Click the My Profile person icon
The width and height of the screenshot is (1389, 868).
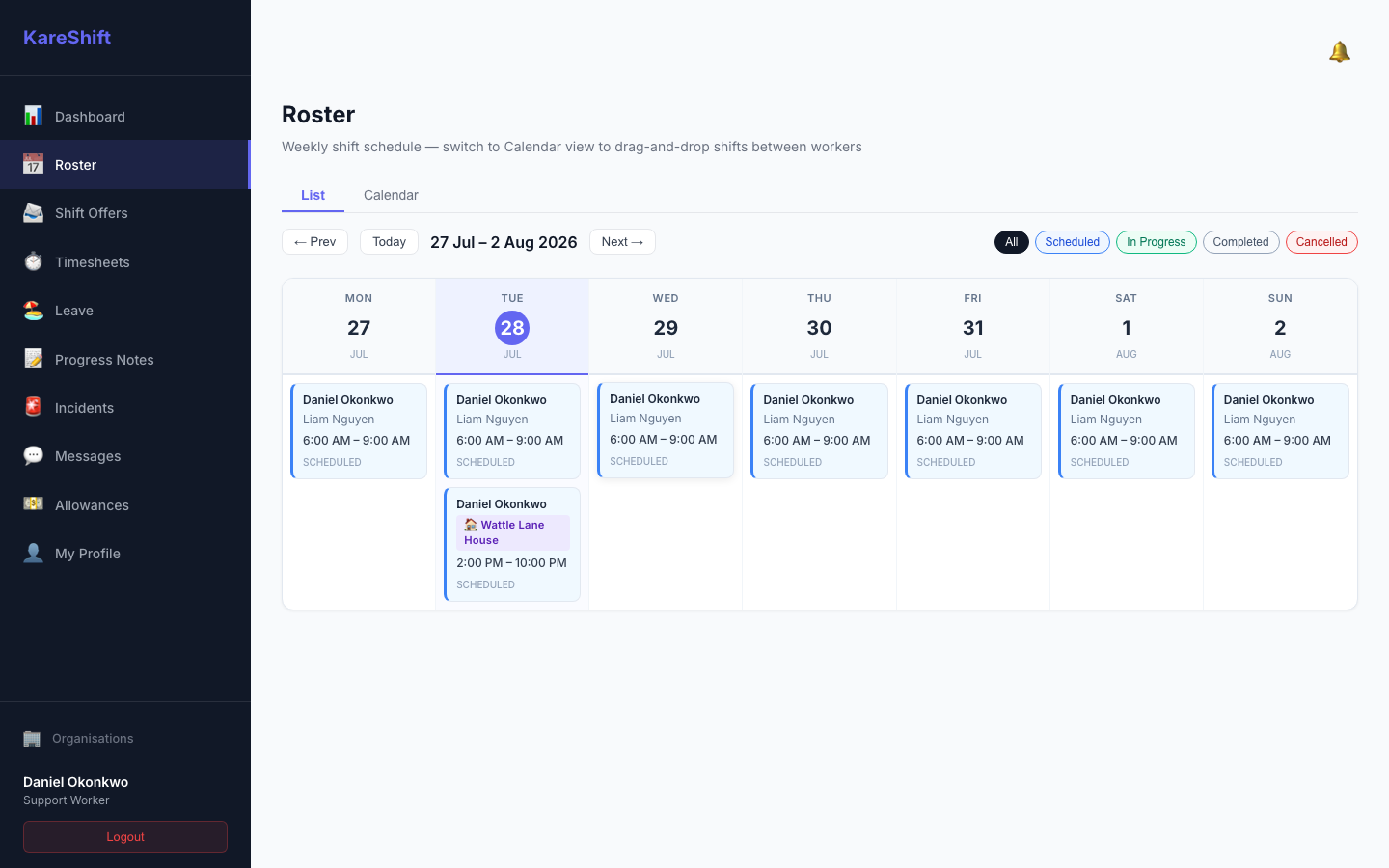(33, 553)
